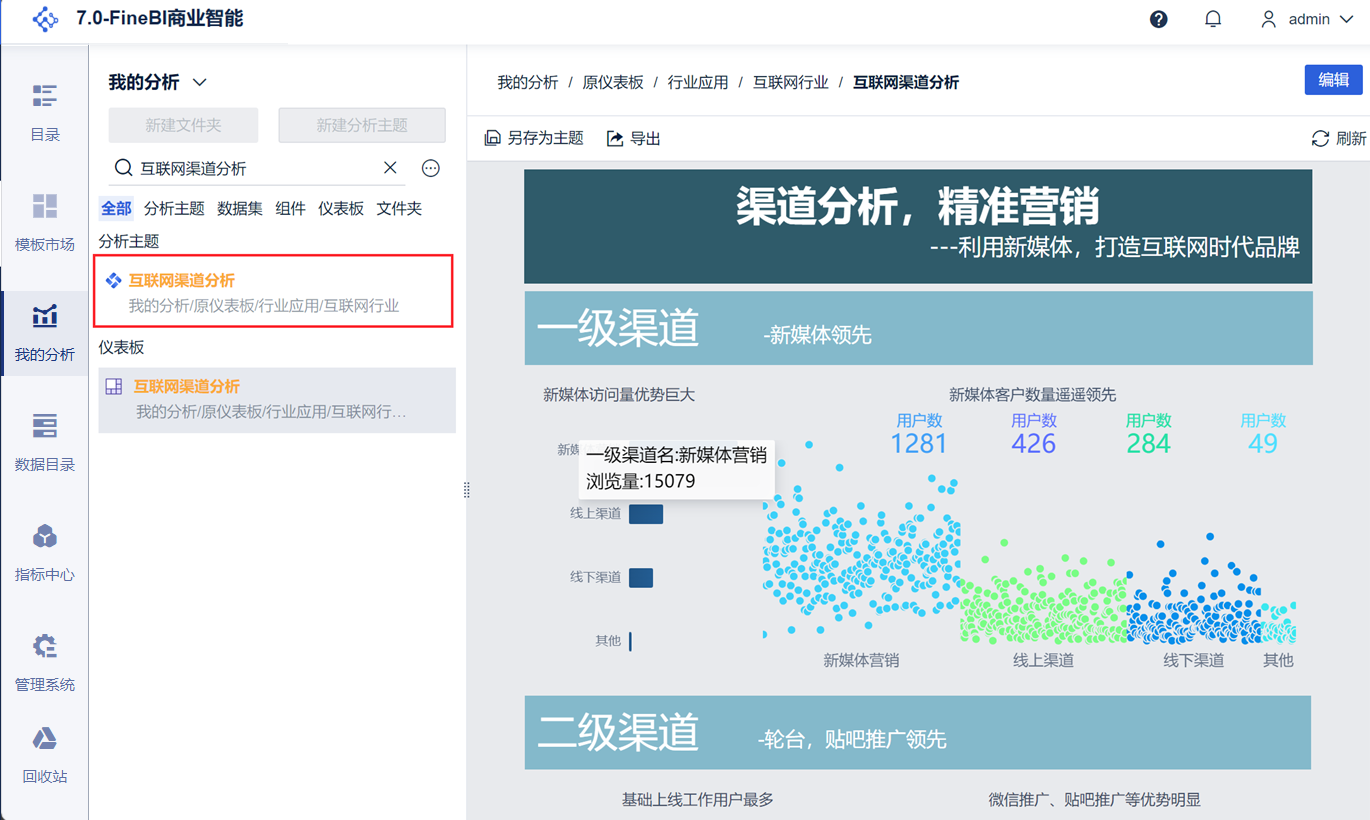Open the 互联网渠道分析 analysis theme result
This screenshot has width=1370, height=820.
click(x=274, y=291)
